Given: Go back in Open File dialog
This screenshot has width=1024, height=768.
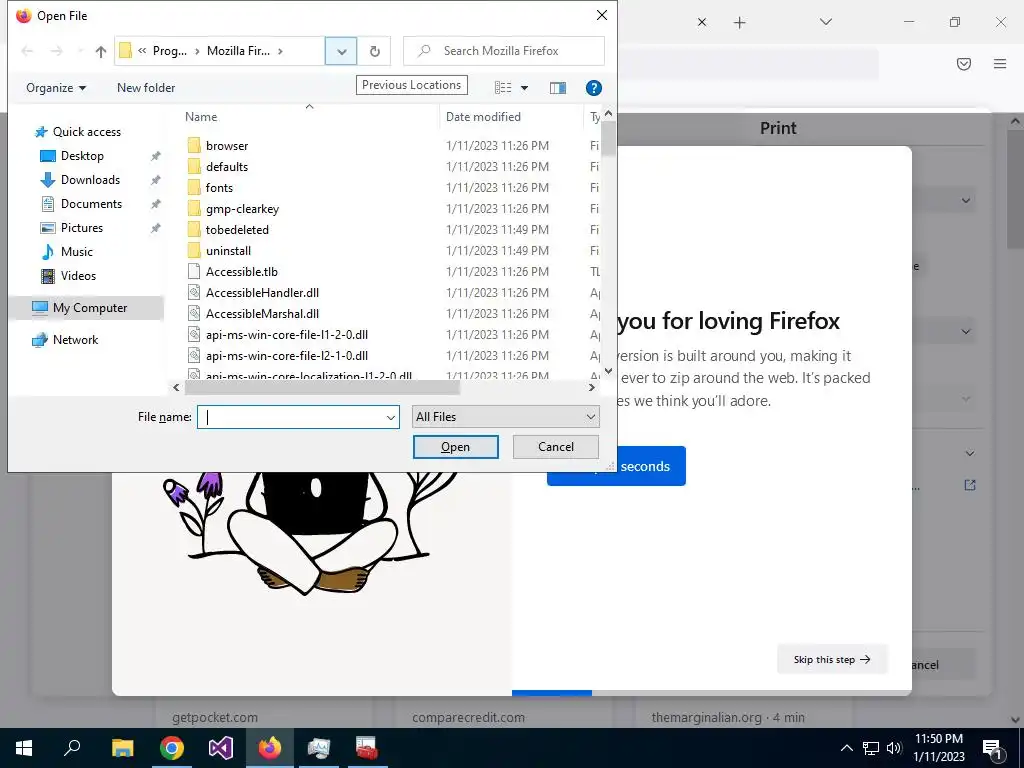Looking at the screenshot, I should click(x=27, y=51).
